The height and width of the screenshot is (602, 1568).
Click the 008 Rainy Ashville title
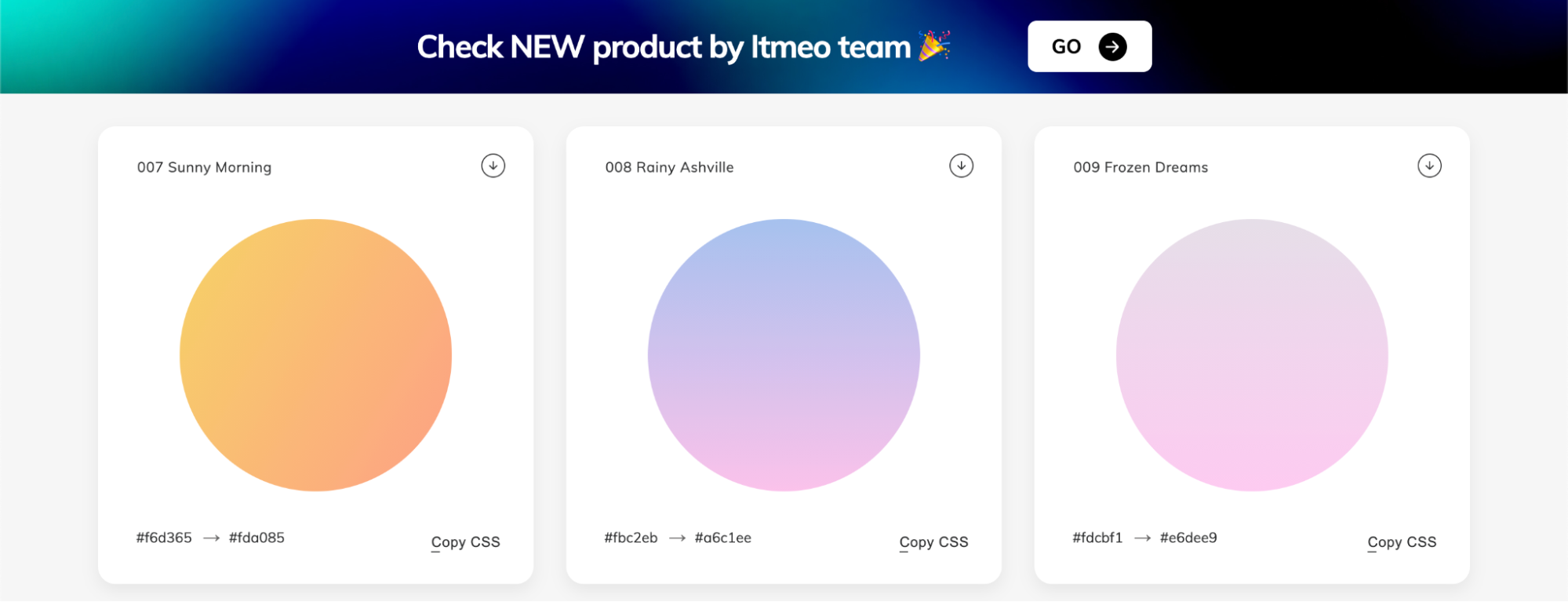click(669, 167)
